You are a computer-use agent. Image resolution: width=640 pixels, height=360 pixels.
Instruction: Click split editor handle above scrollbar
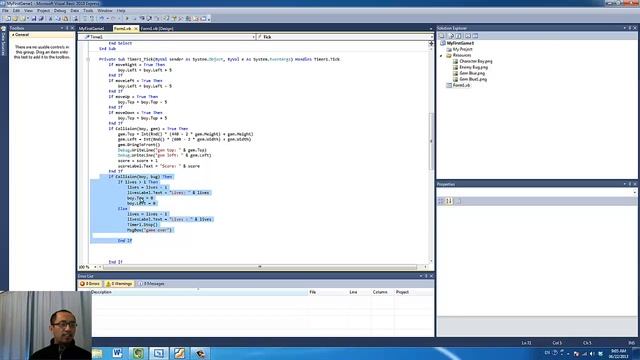(x=431, y=43)
